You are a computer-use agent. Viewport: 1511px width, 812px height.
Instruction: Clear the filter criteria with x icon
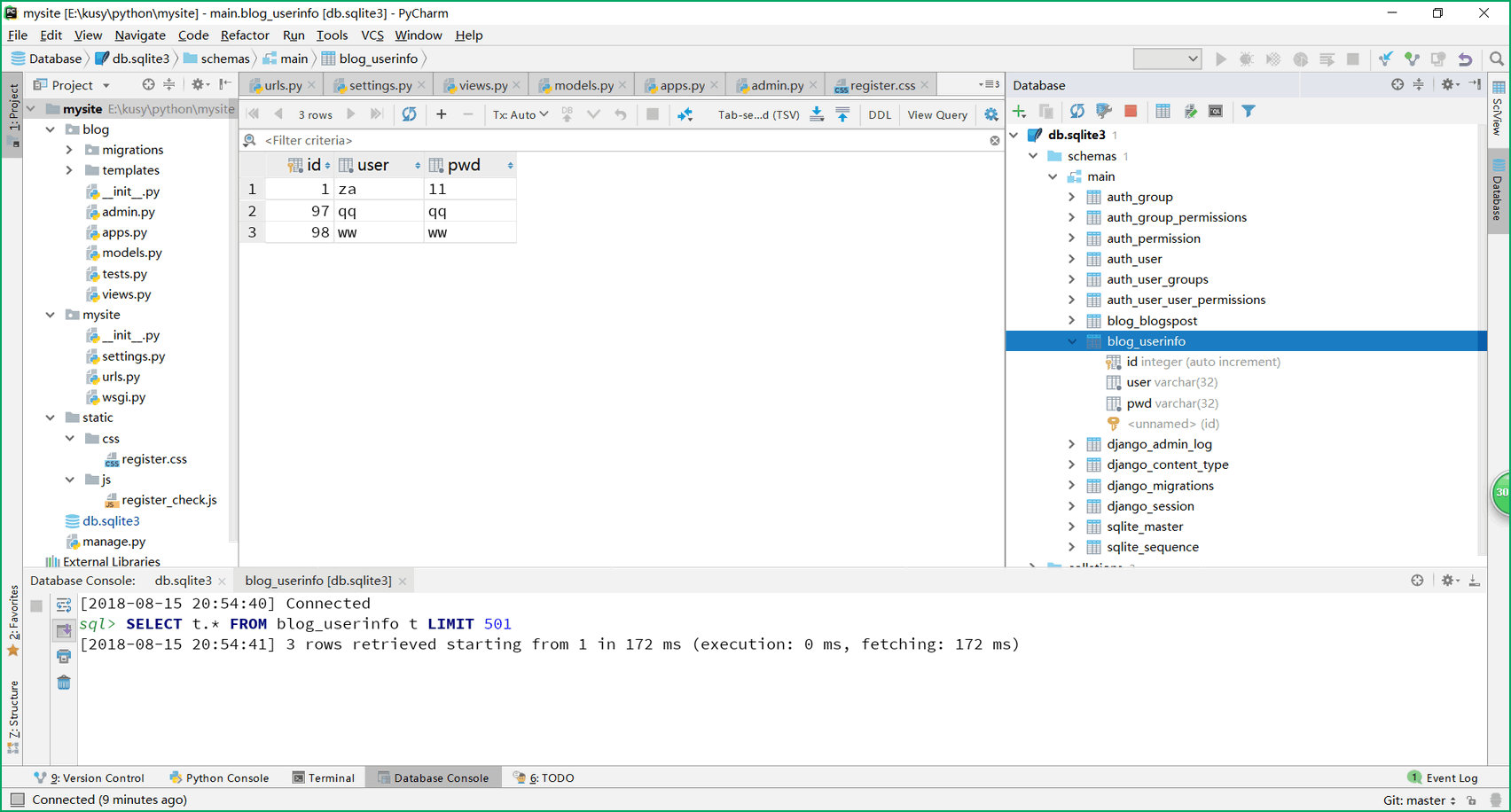[x=995, y=140]
